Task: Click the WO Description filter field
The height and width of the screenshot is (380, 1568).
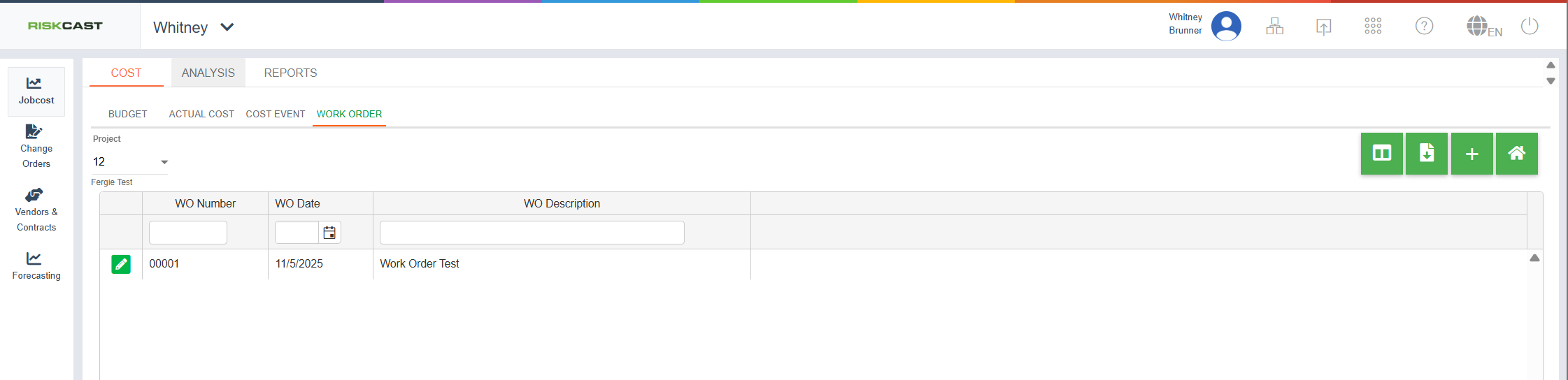Action: 532,233
